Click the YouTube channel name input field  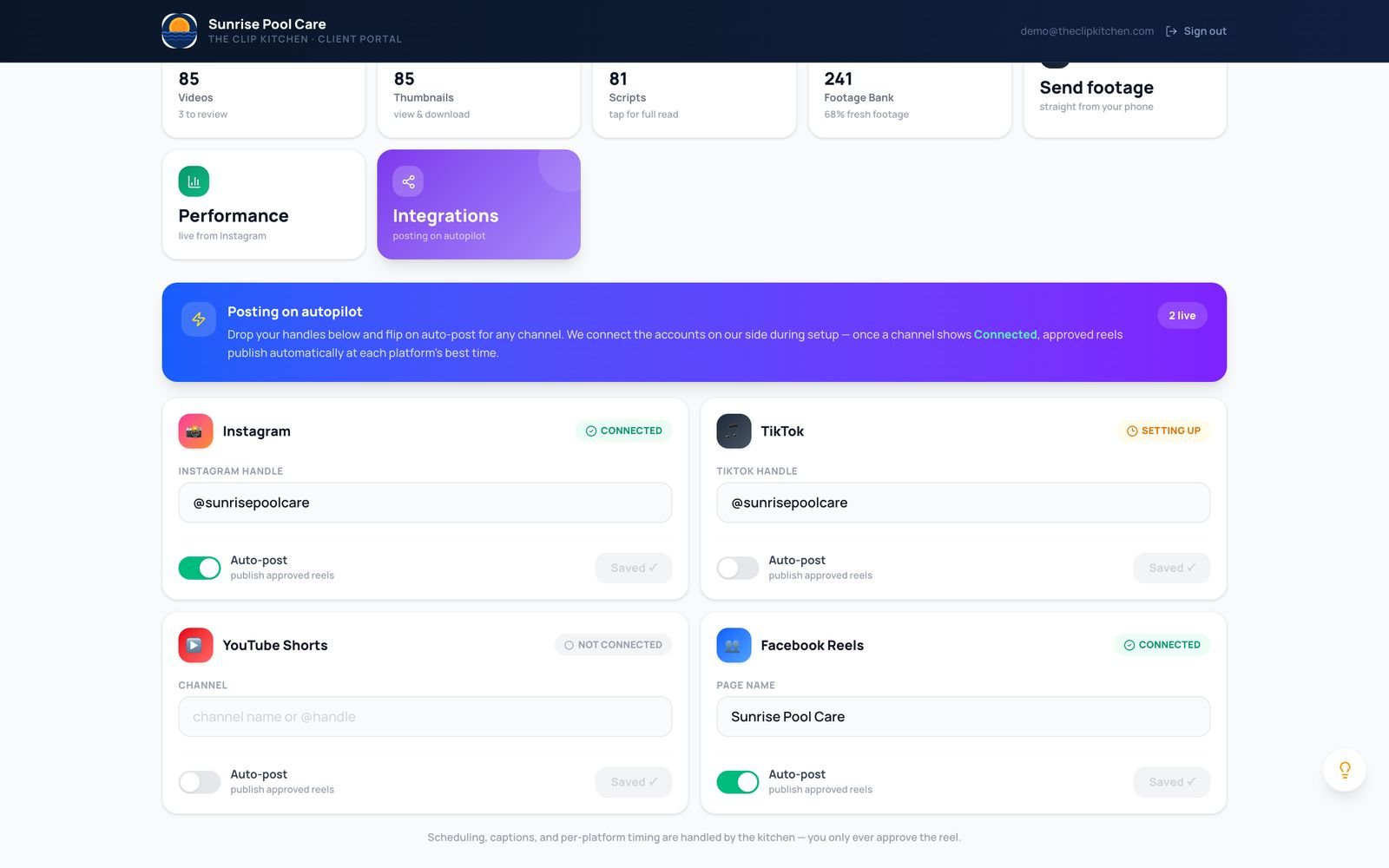coord(425,717)
